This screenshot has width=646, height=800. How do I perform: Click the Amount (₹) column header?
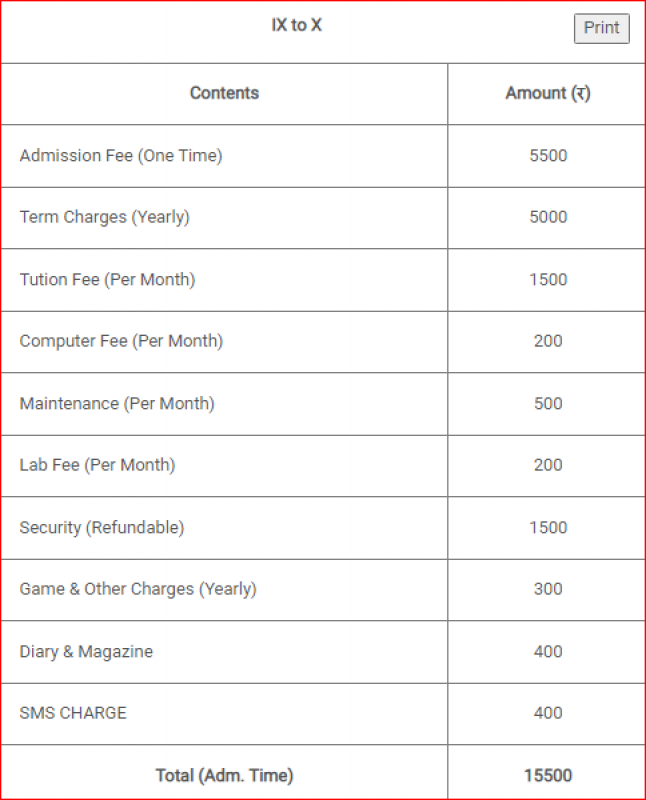tap(547, 93)
